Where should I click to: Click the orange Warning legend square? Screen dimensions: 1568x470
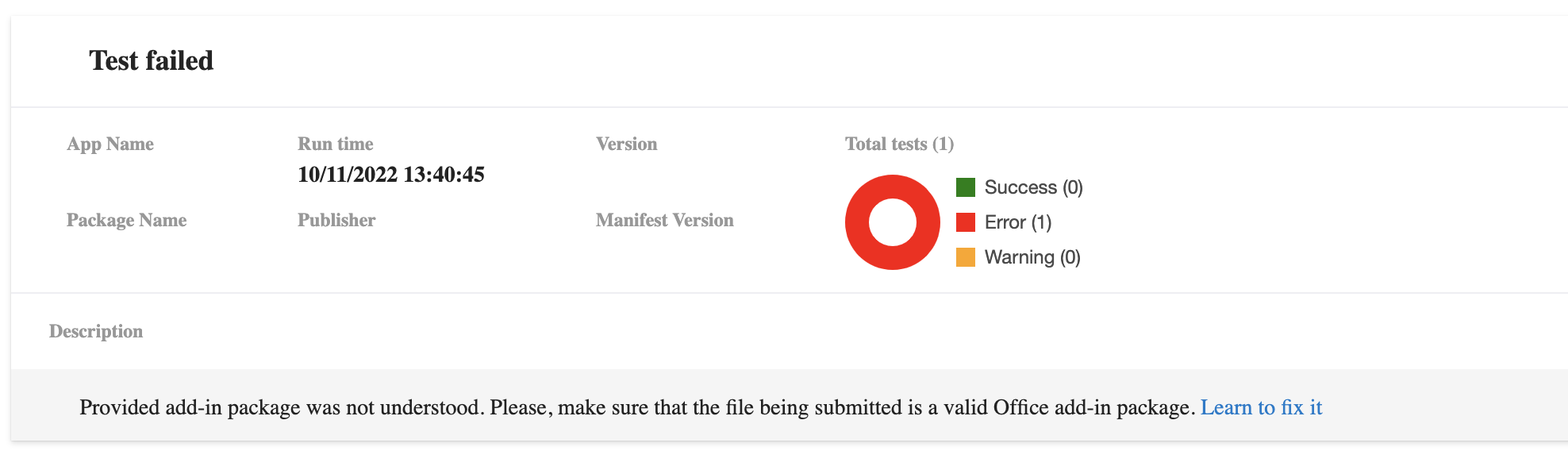tap(966, 256)
